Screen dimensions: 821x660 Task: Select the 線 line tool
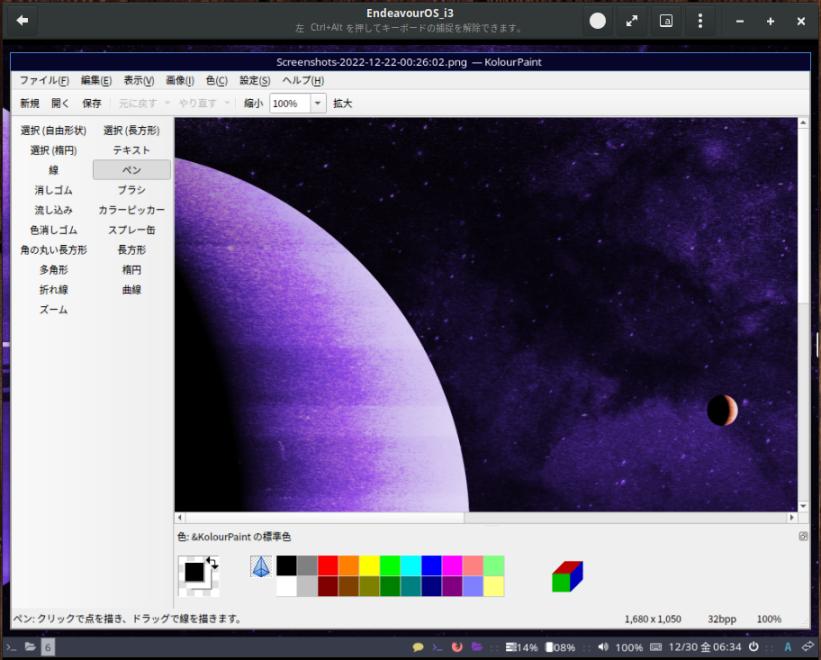pyautogui.click(x=53, y=170)
